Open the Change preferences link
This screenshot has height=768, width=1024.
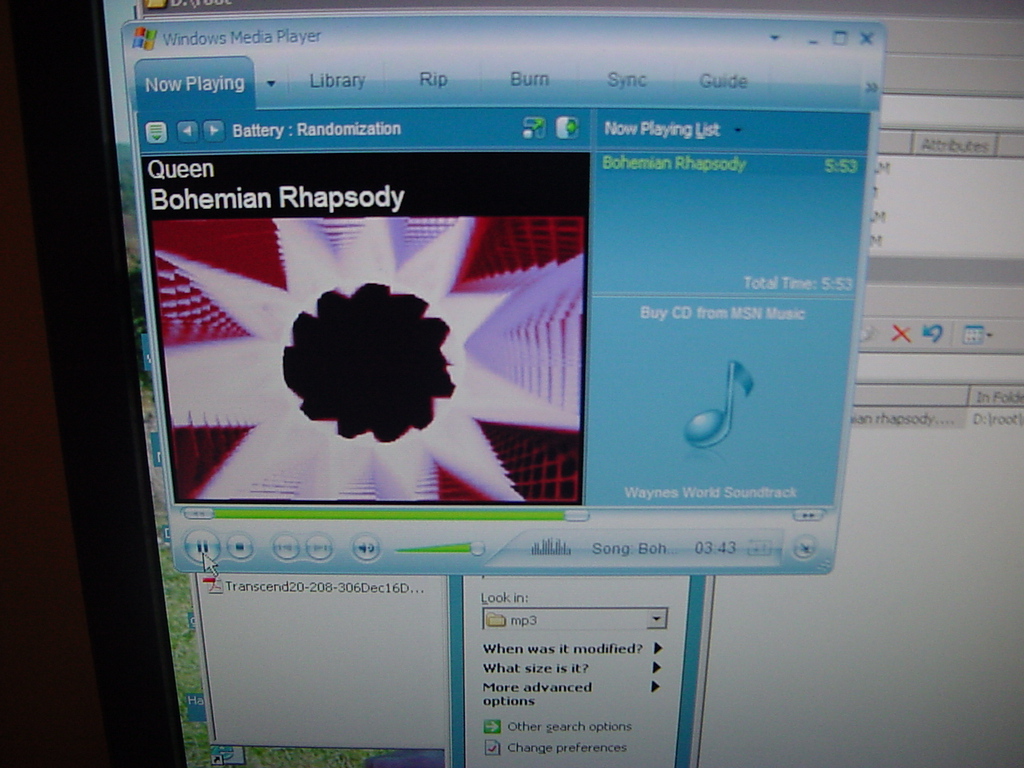click(567, 747)
